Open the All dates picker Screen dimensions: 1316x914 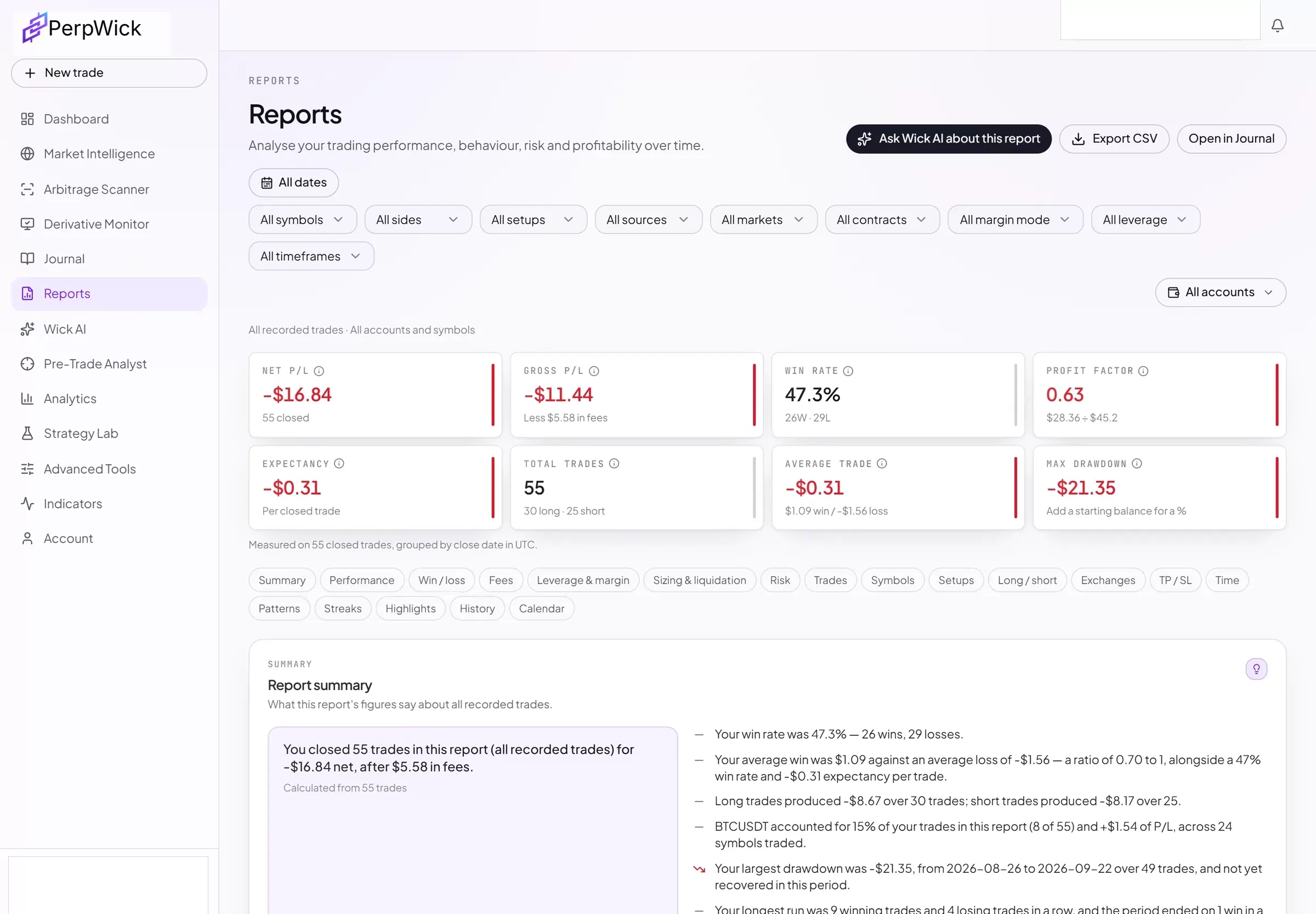pyautogui.click(x=293, y=183)
